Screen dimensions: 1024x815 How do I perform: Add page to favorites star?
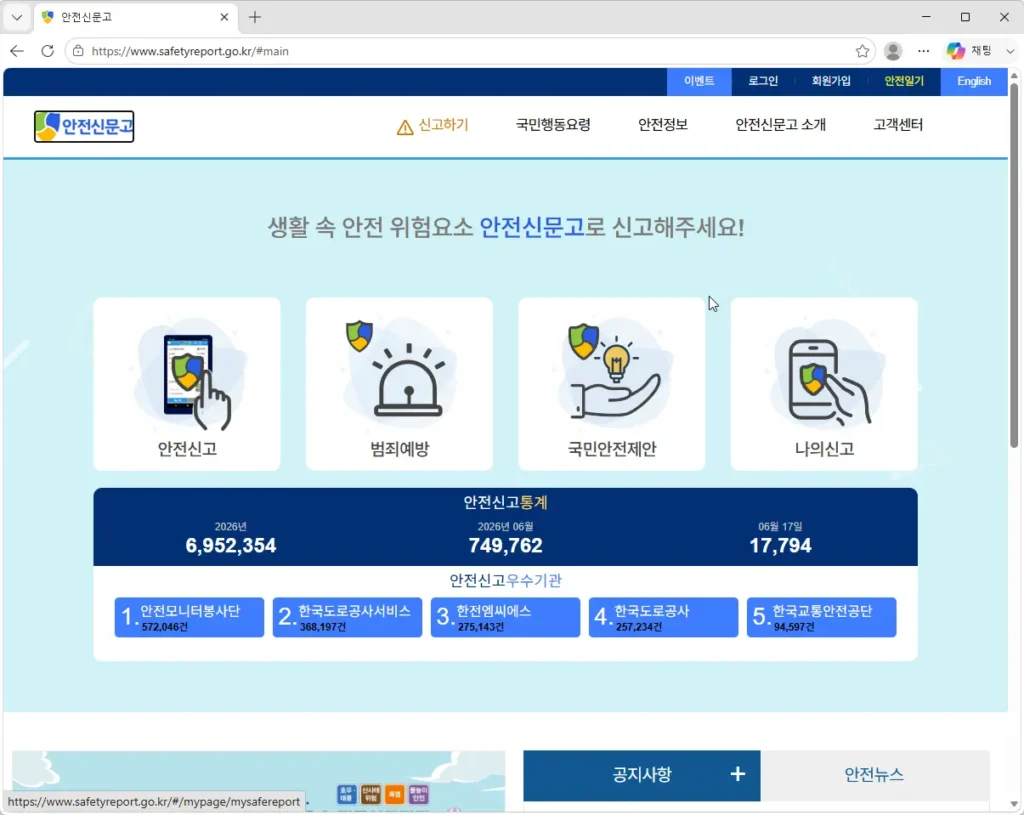[862, 51]
